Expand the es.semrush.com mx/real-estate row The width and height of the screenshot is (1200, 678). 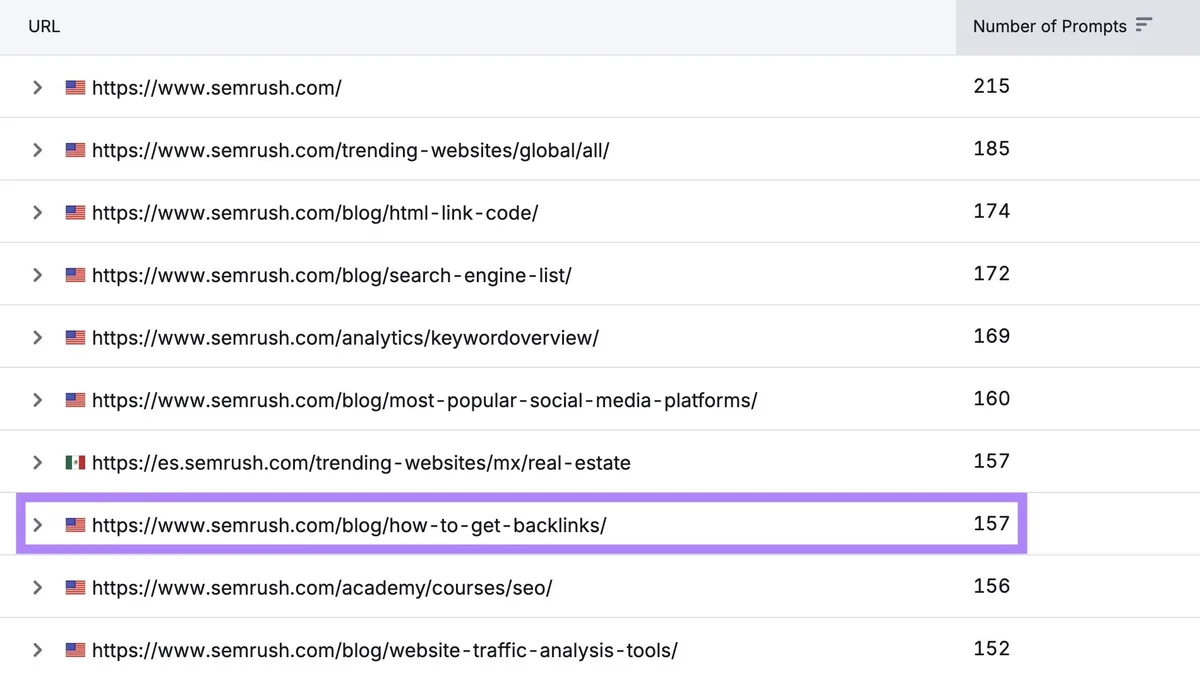coord(37,462)
